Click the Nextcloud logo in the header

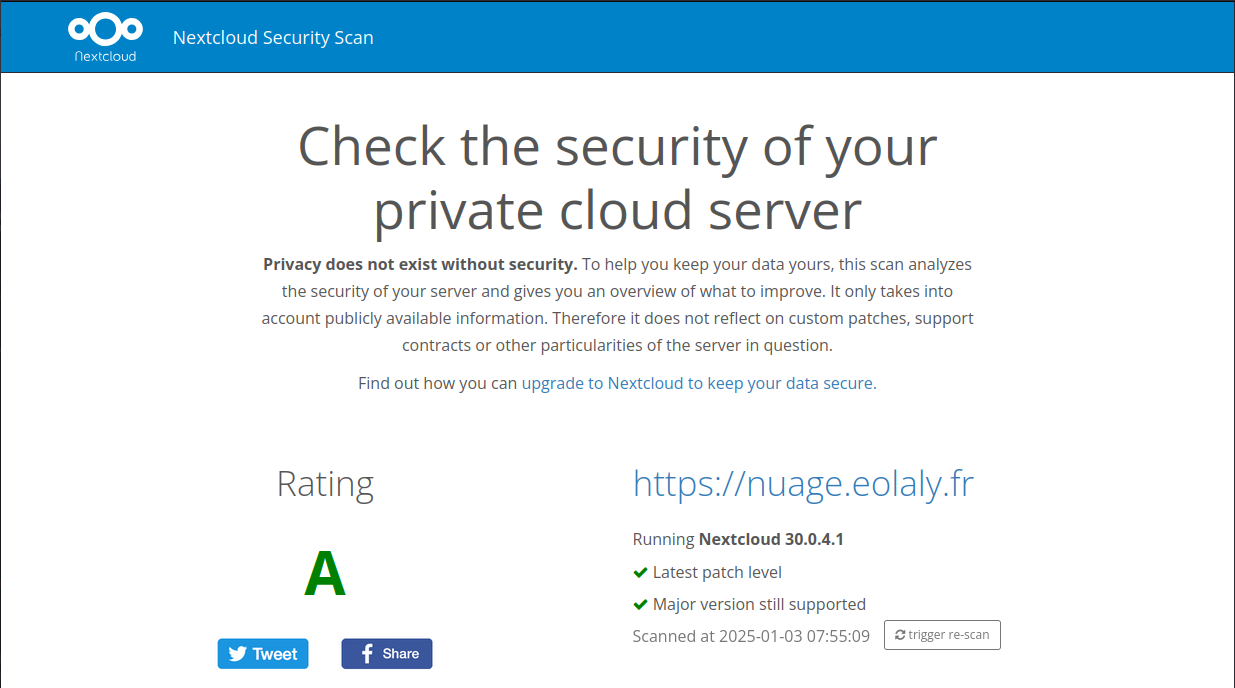[x=105, y=37]
